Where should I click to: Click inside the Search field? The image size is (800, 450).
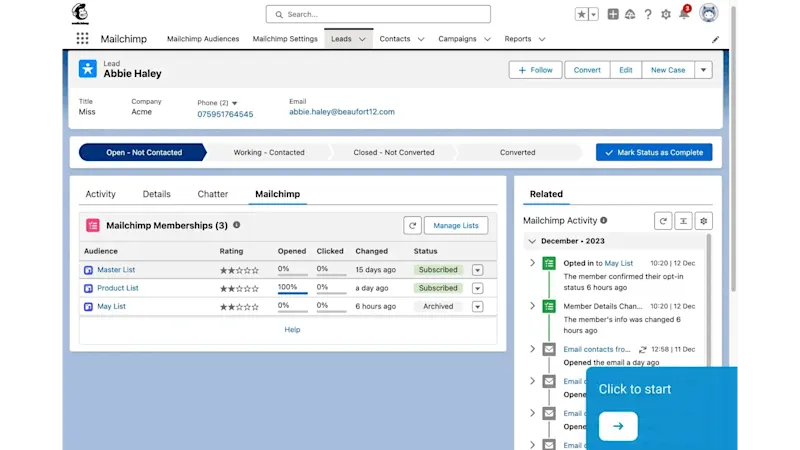click(378, 14)
